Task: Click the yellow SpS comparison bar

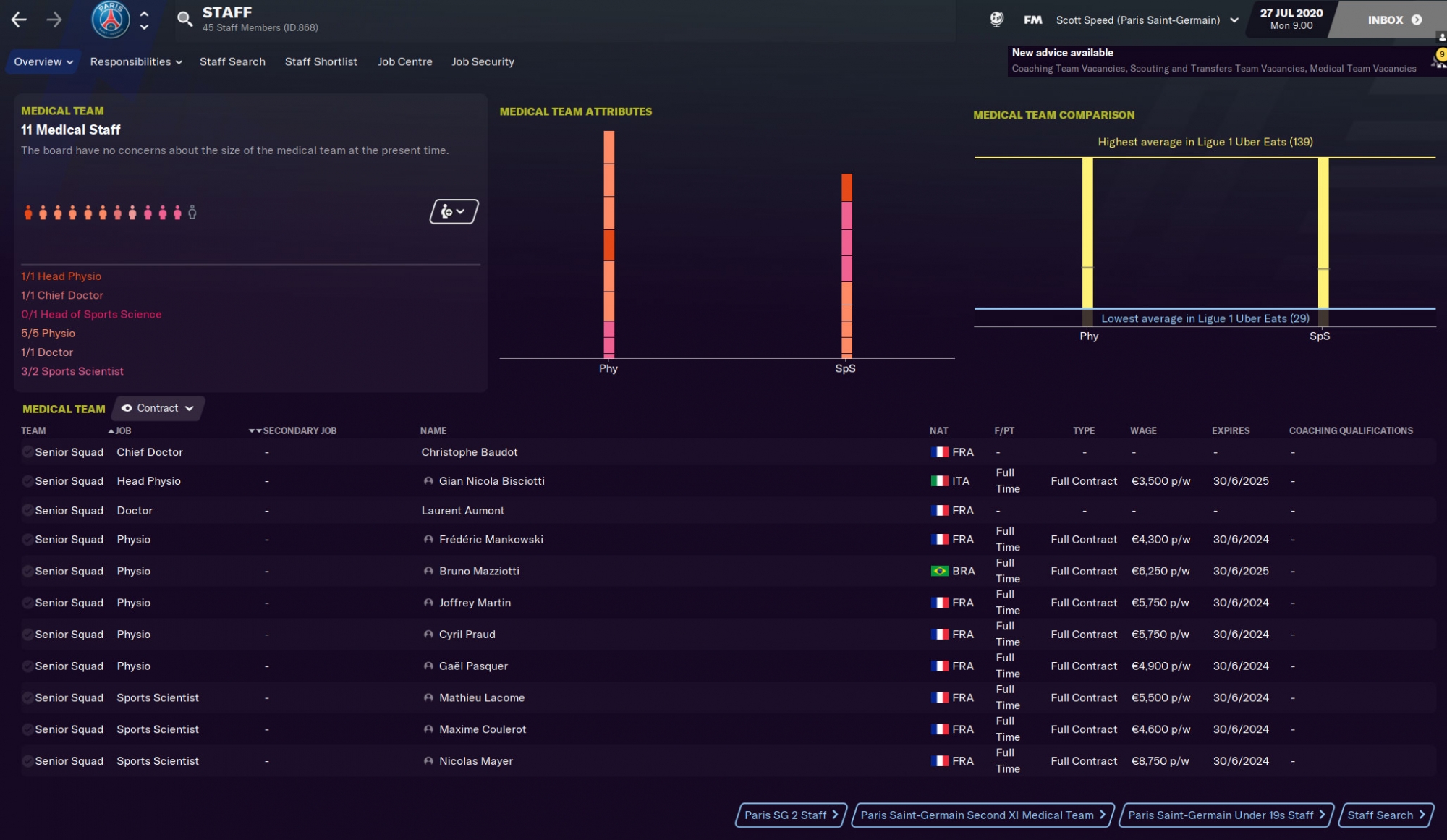Action: tap(1323, 233)
